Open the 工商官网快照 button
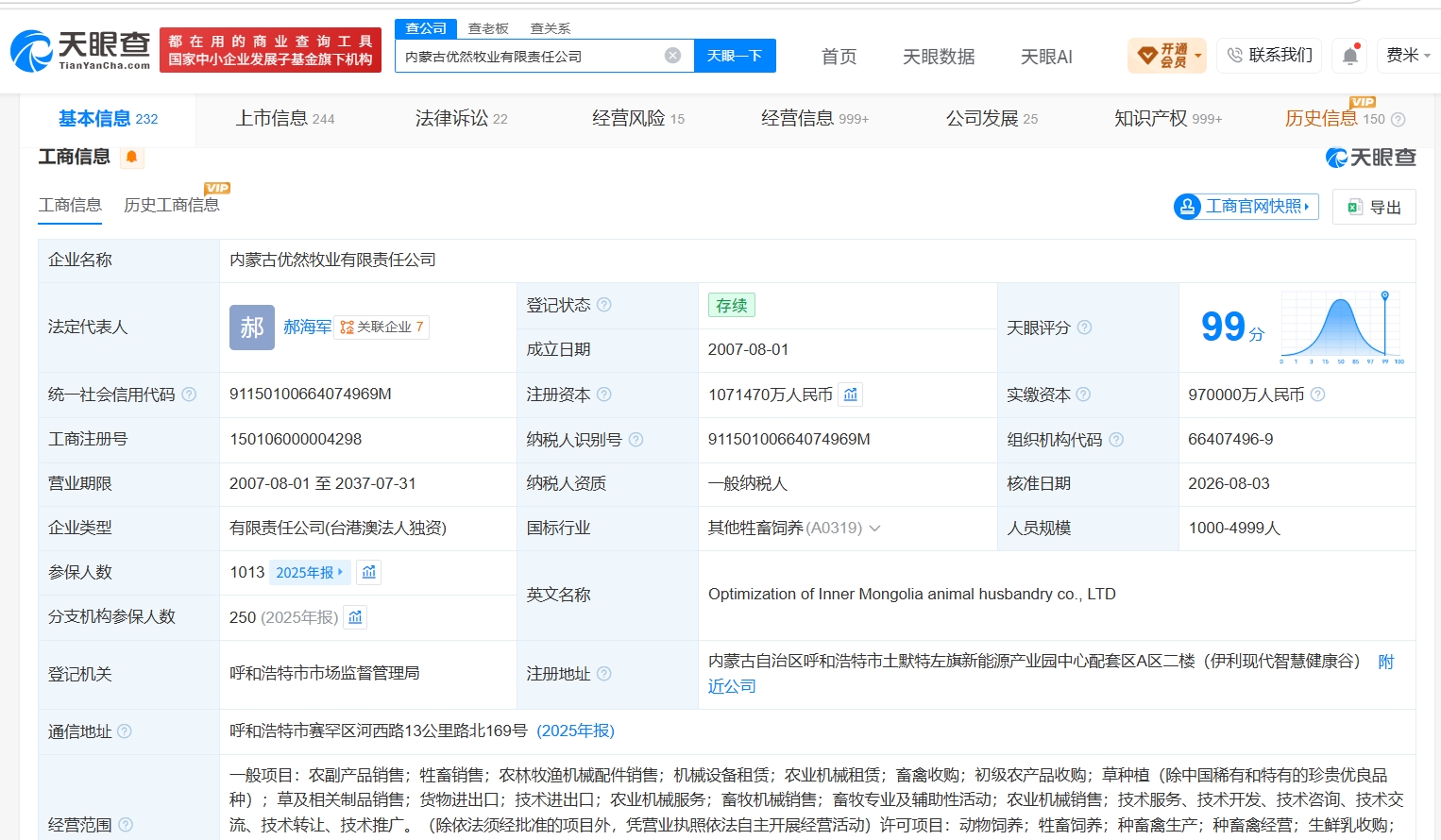The image size is (1441, 840). pyautogui.click(x=1246, y=206)
